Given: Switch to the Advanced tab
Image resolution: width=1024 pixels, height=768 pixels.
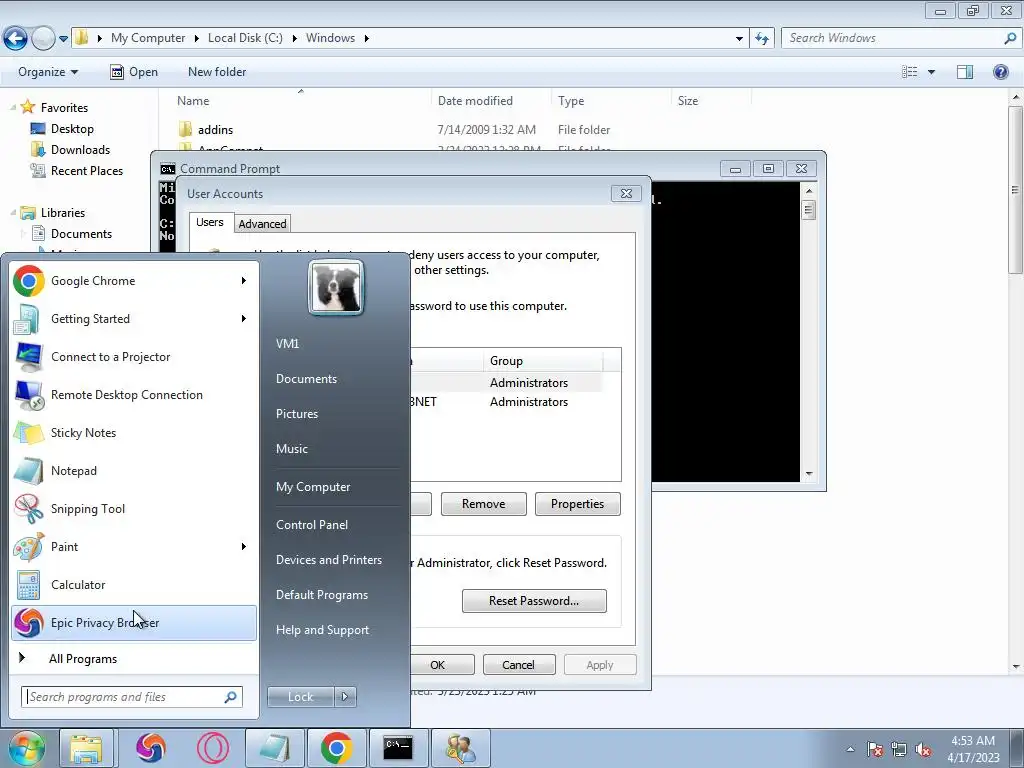Looking at the screenshot, I should (x=263, y=223).
